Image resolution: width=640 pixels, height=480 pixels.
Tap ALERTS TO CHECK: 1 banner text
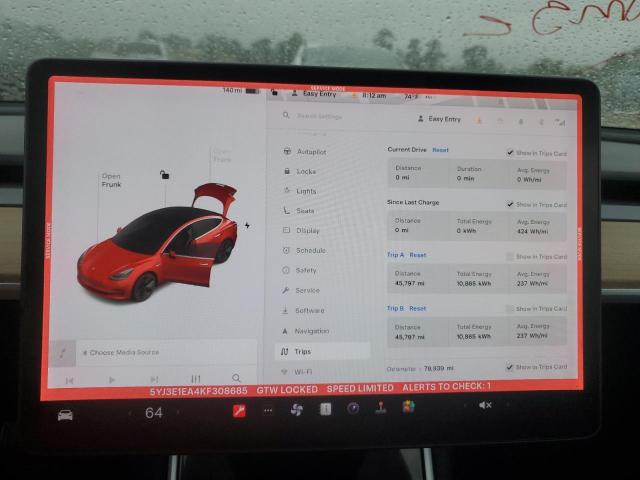447,387
